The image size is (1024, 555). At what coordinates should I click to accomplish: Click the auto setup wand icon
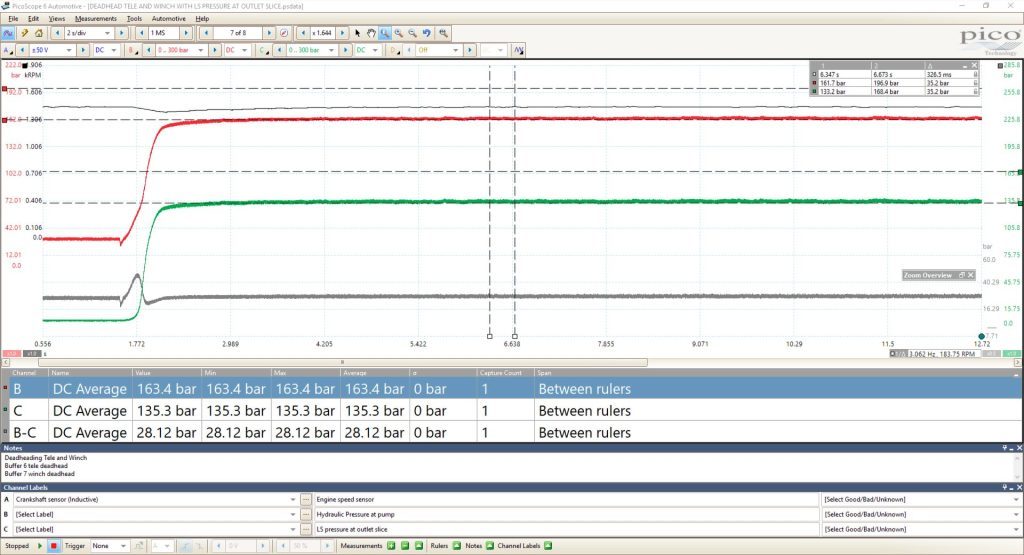[24, 33]
